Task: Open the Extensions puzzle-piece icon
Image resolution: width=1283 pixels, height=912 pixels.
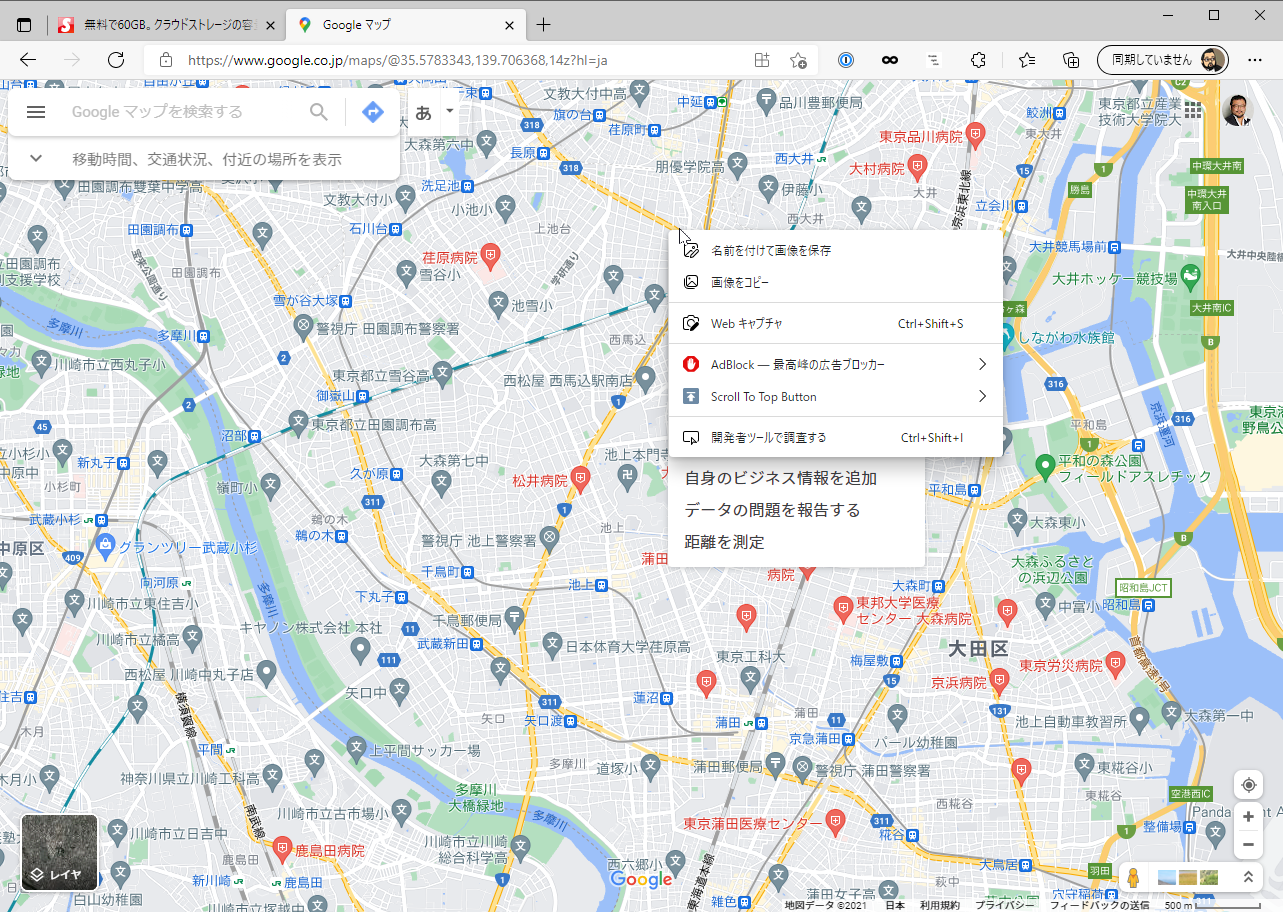Action: pyautogui.click(x=978, y=60)
